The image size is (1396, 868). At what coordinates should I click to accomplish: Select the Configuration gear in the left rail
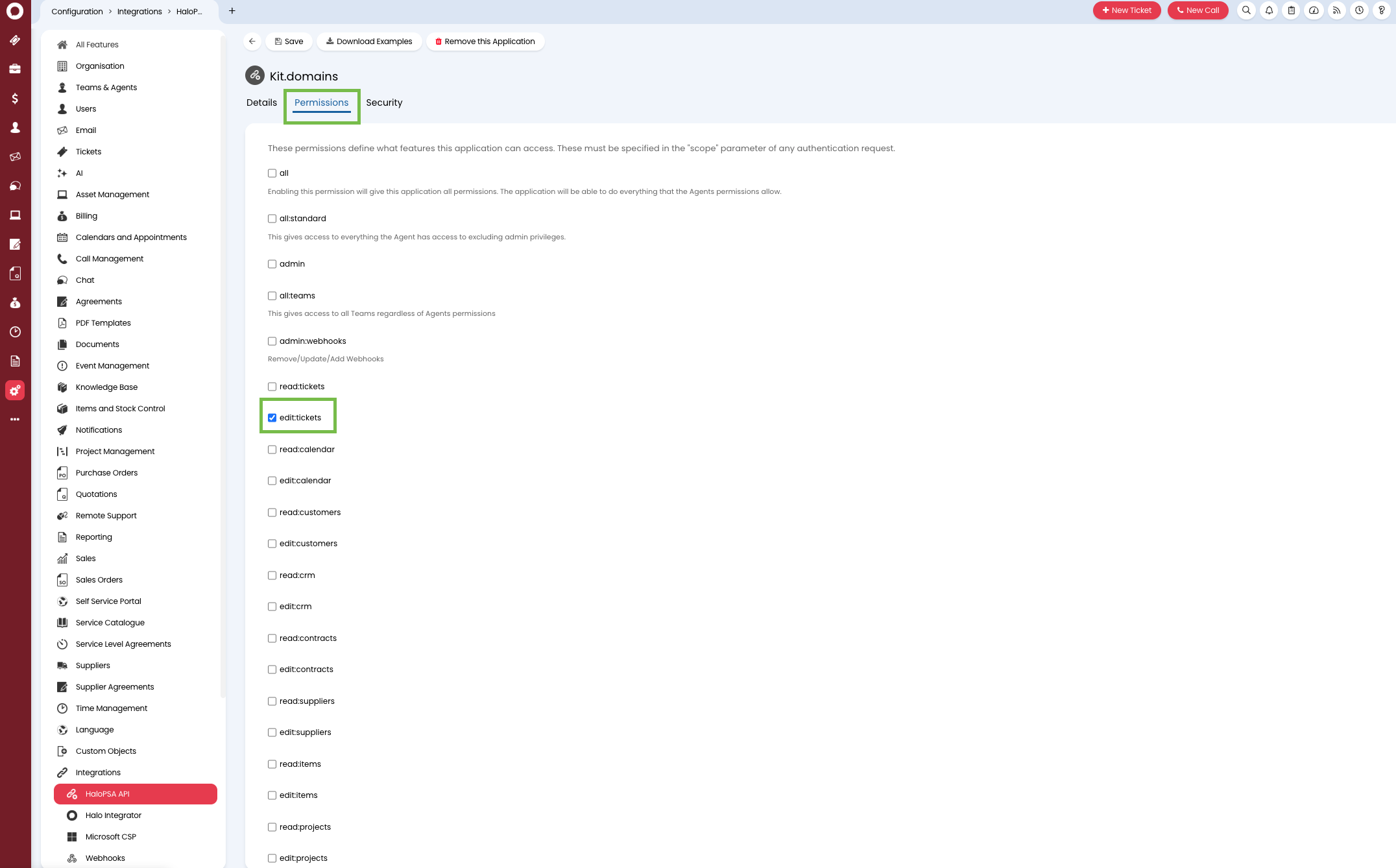click(15, 390)
